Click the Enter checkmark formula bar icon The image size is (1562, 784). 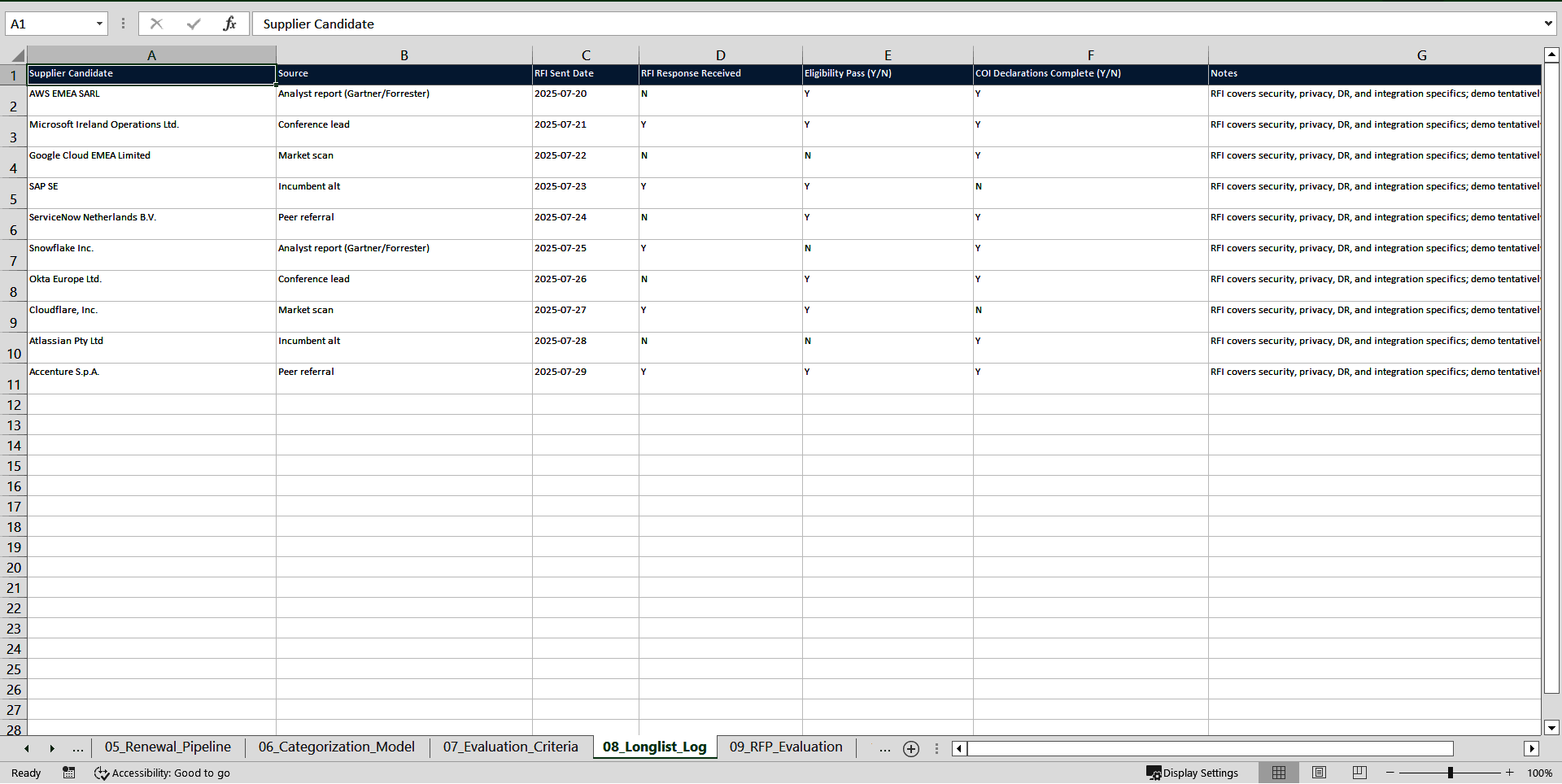193,24
